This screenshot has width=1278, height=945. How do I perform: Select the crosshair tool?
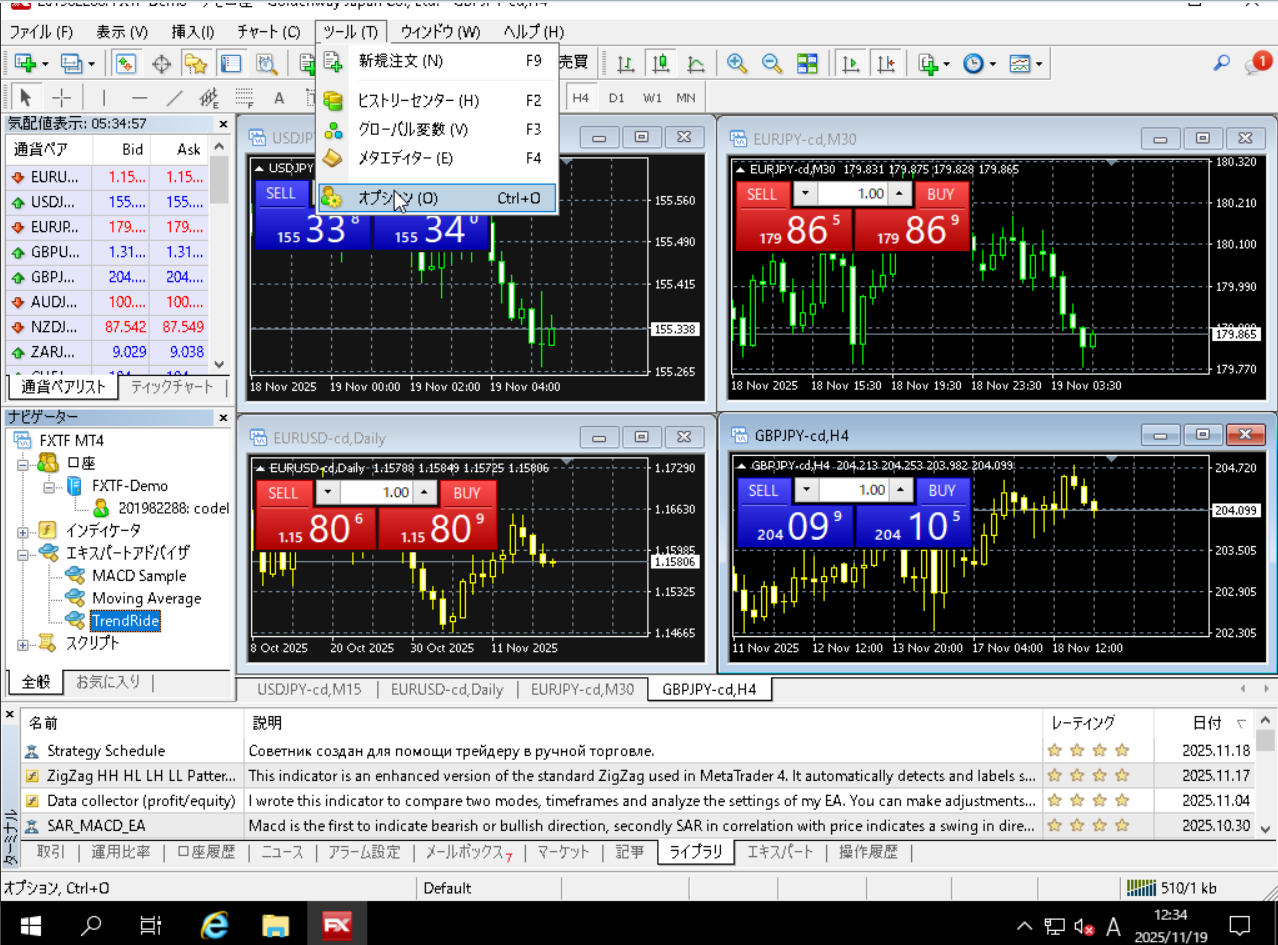pos(61,97)
